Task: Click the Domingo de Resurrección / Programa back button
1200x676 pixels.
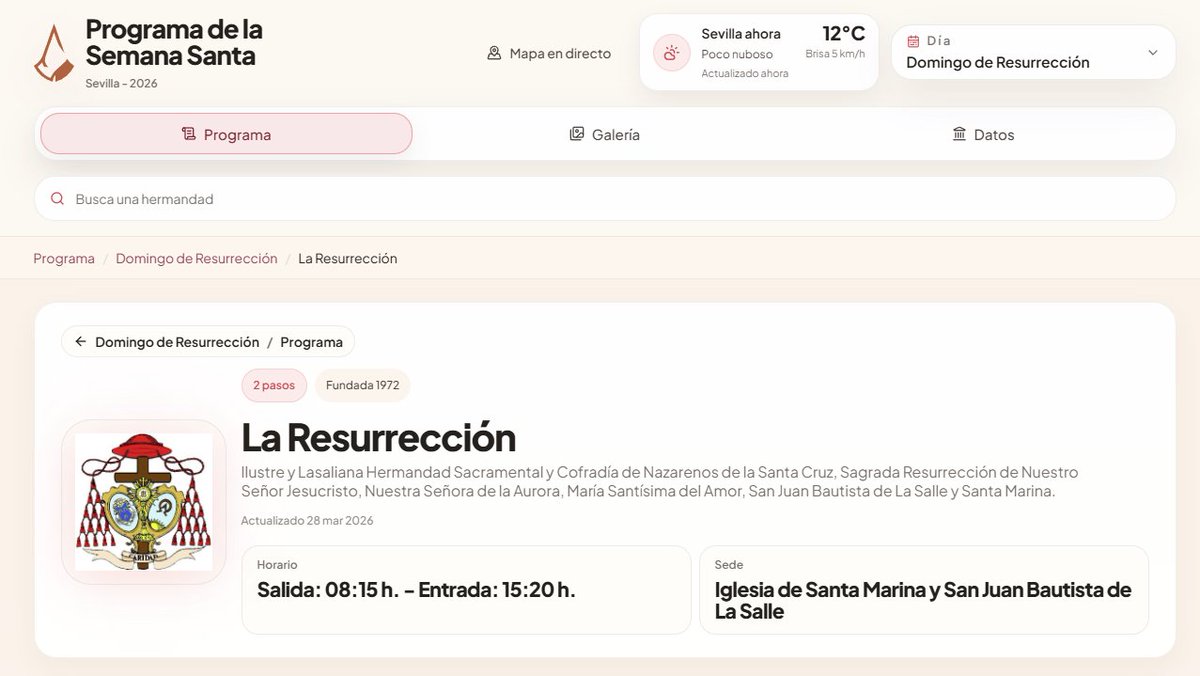Action: [208, 342]
